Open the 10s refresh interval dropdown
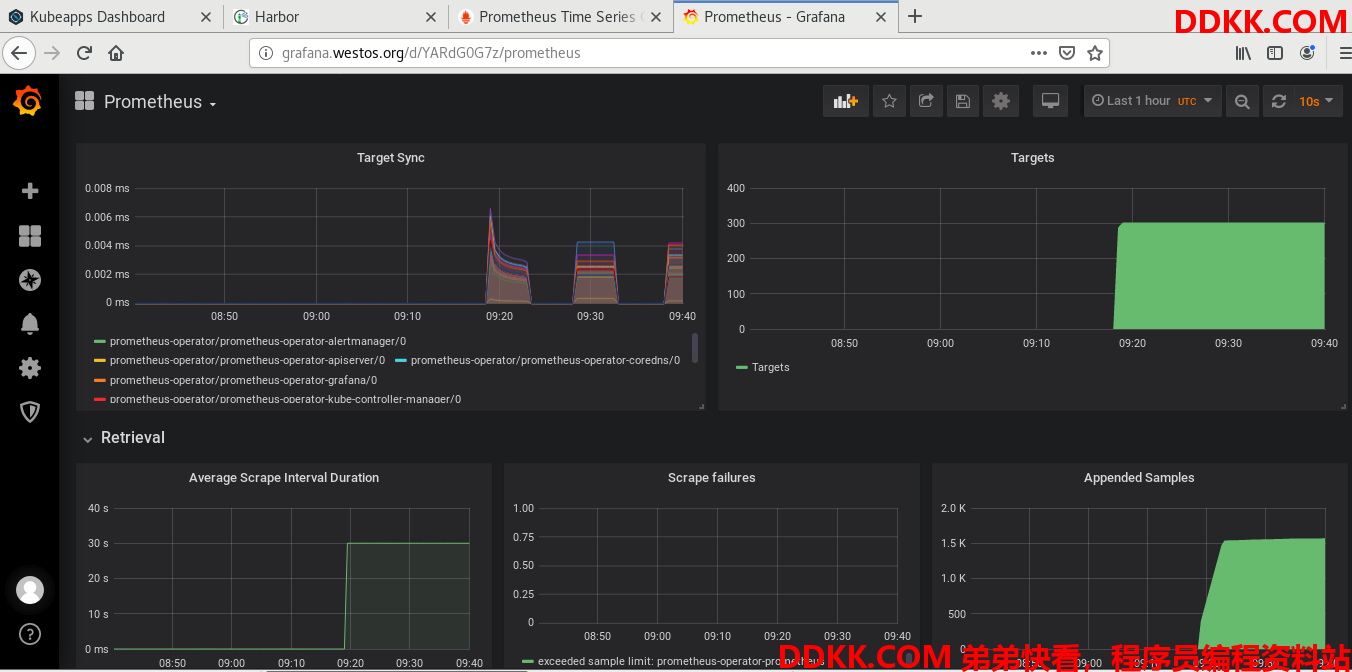Viewport: 1352px width, 672px height. (x=1318, y=101)
